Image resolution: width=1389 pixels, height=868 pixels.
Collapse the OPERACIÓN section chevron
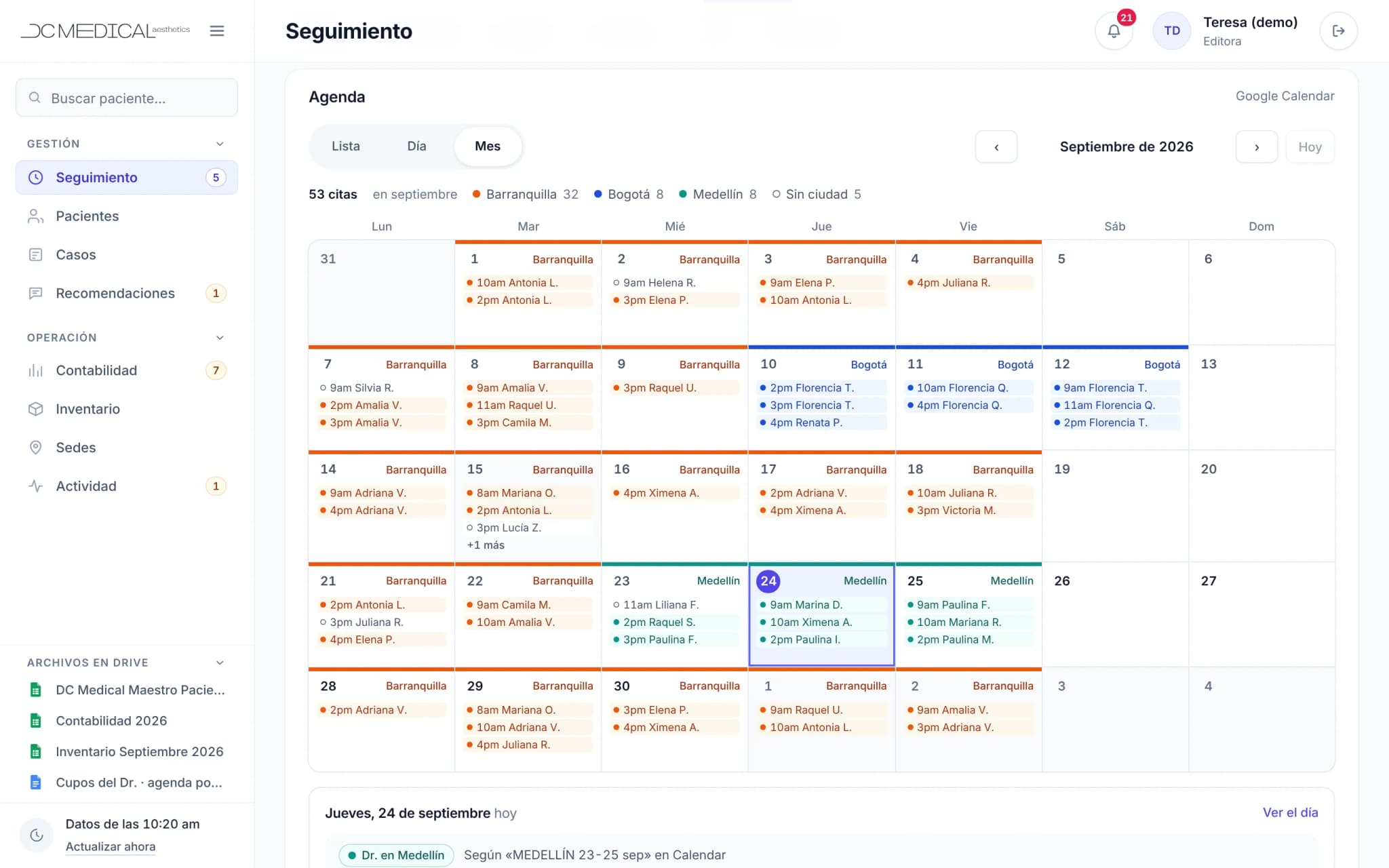(x=220, y=338)
